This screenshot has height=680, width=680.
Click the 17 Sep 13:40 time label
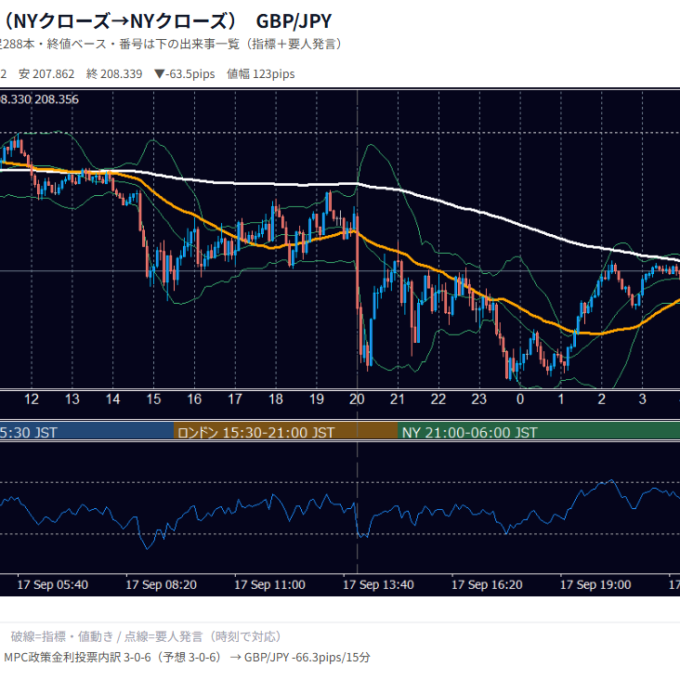coord(379,585)
